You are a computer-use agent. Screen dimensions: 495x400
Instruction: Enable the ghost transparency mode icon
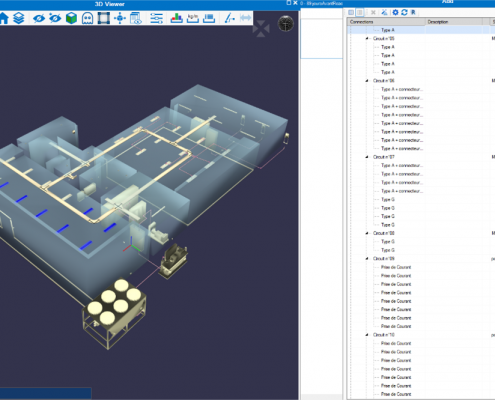coord(87,18)
